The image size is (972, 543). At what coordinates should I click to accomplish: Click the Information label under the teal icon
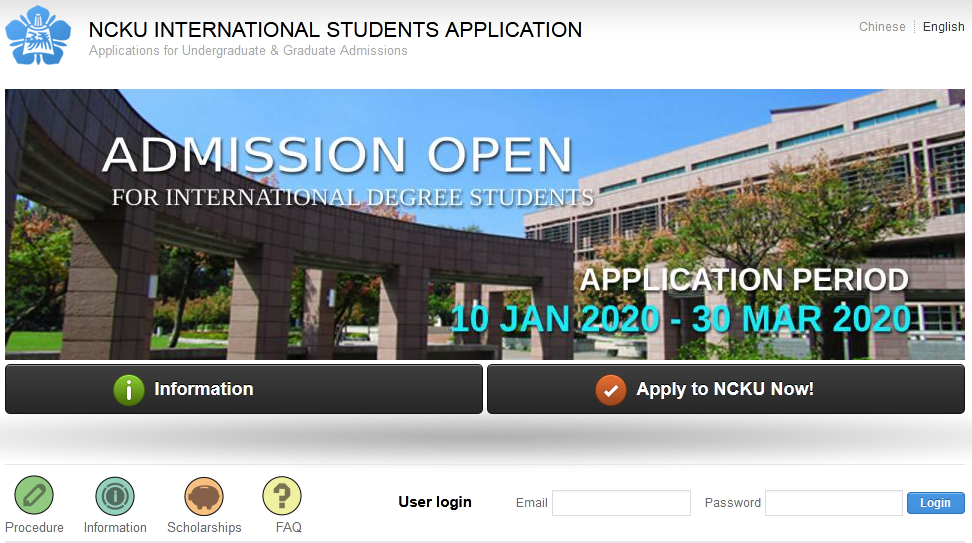[115, 528]
